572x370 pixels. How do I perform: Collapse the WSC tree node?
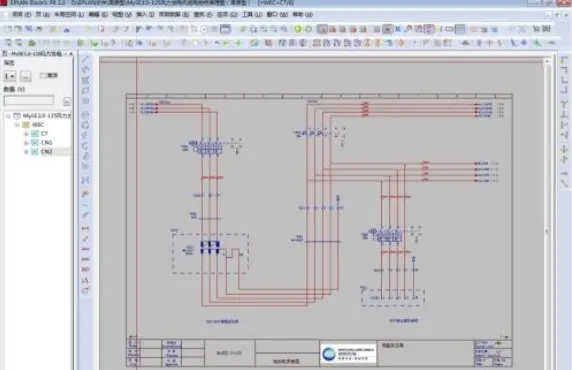pos(17,125)
